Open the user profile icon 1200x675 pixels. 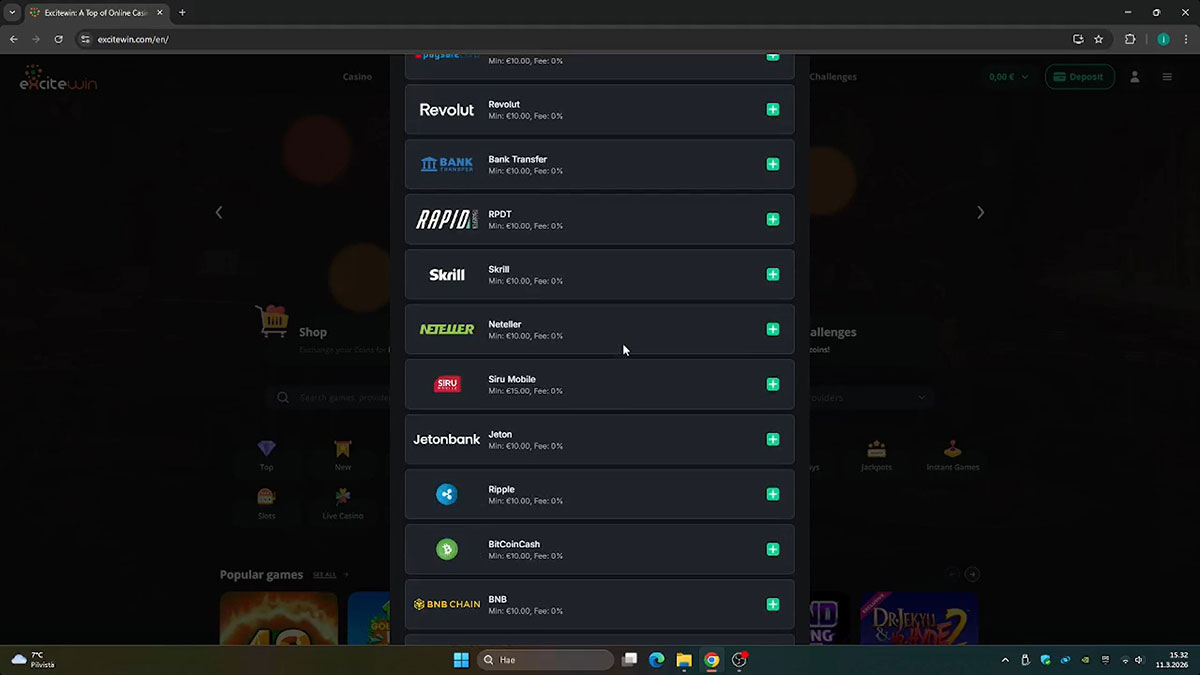coord(1134,77)
